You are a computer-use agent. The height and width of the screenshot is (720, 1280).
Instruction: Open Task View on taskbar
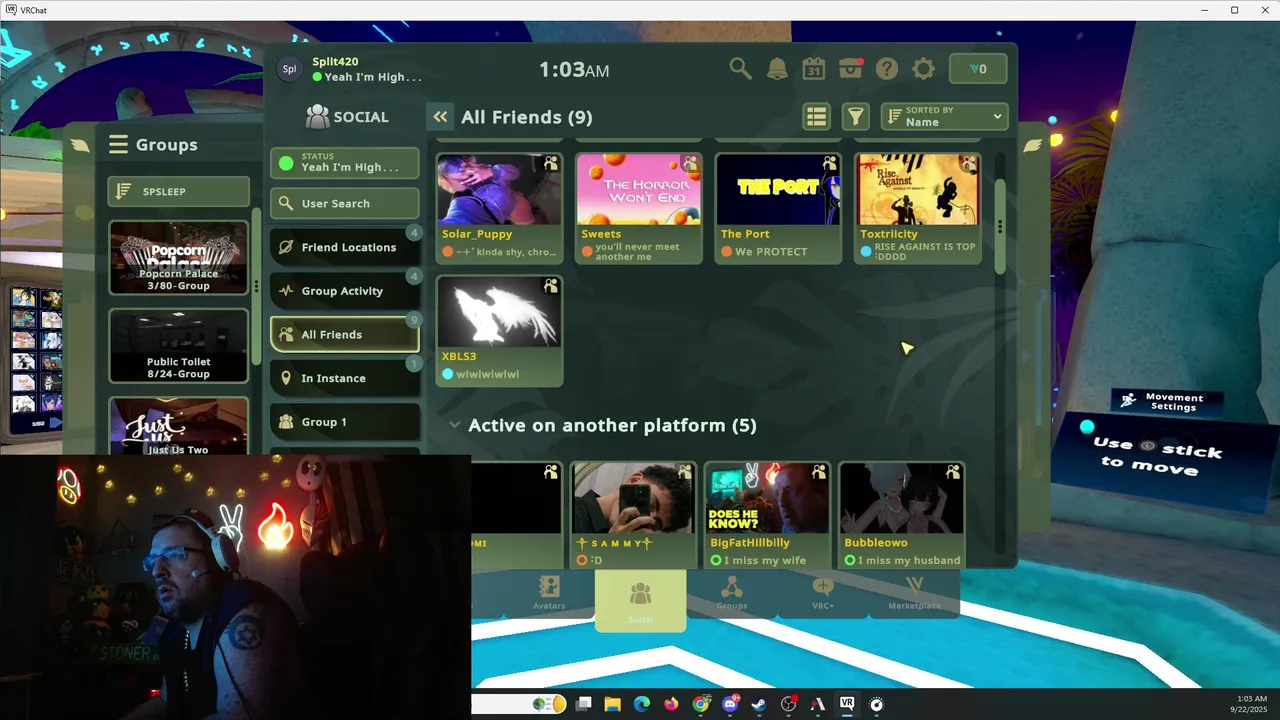(x=584, y=704)
